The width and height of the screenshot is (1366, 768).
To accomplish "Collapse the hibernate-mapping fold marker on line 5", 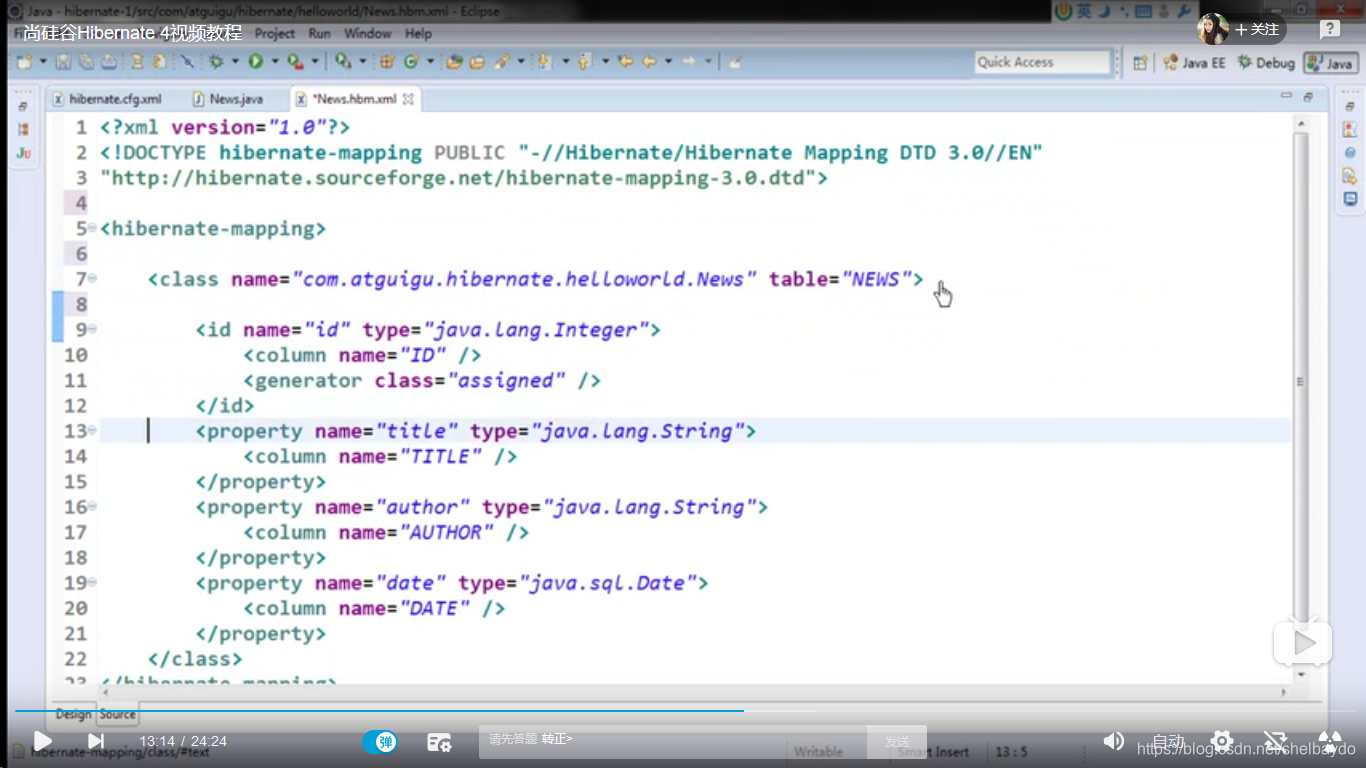I will pos(92,228).
